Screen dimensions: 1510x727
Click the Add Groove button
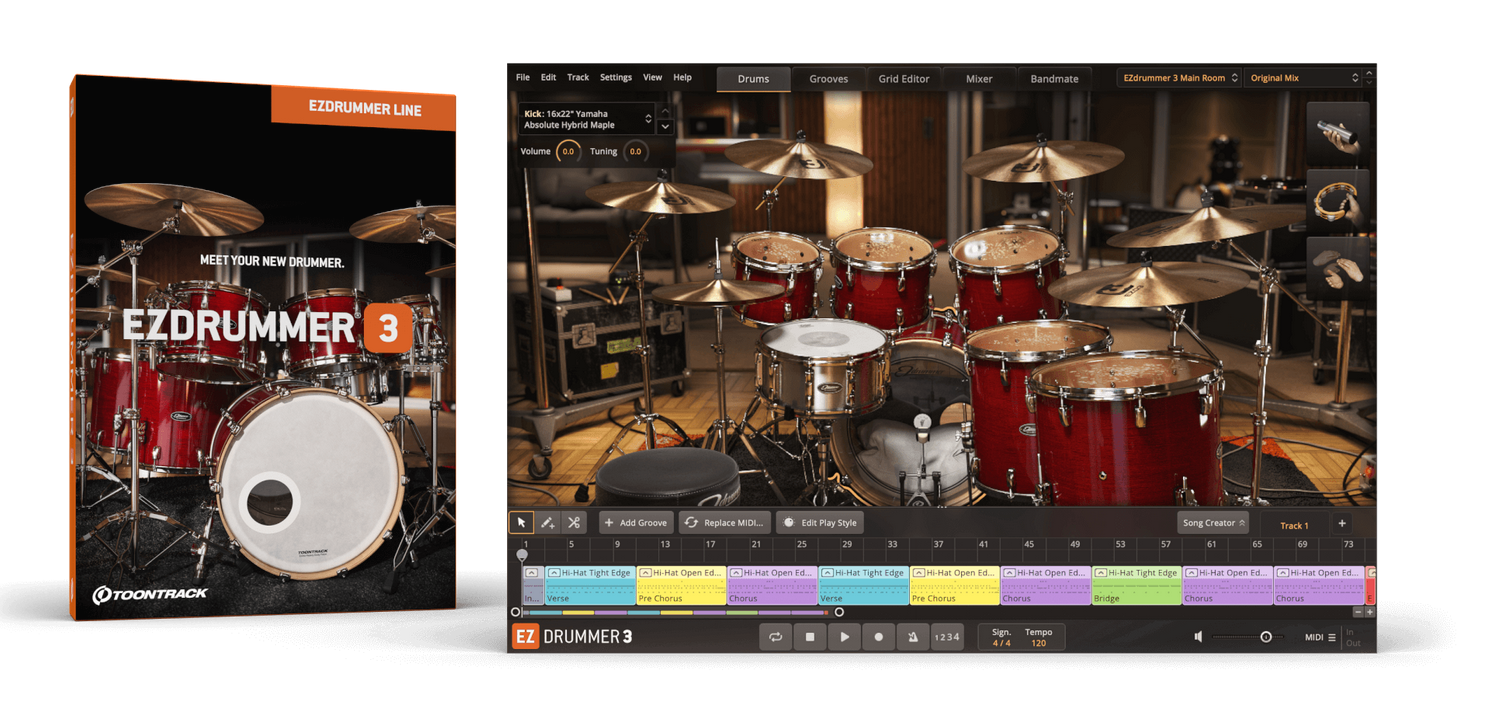636,522
